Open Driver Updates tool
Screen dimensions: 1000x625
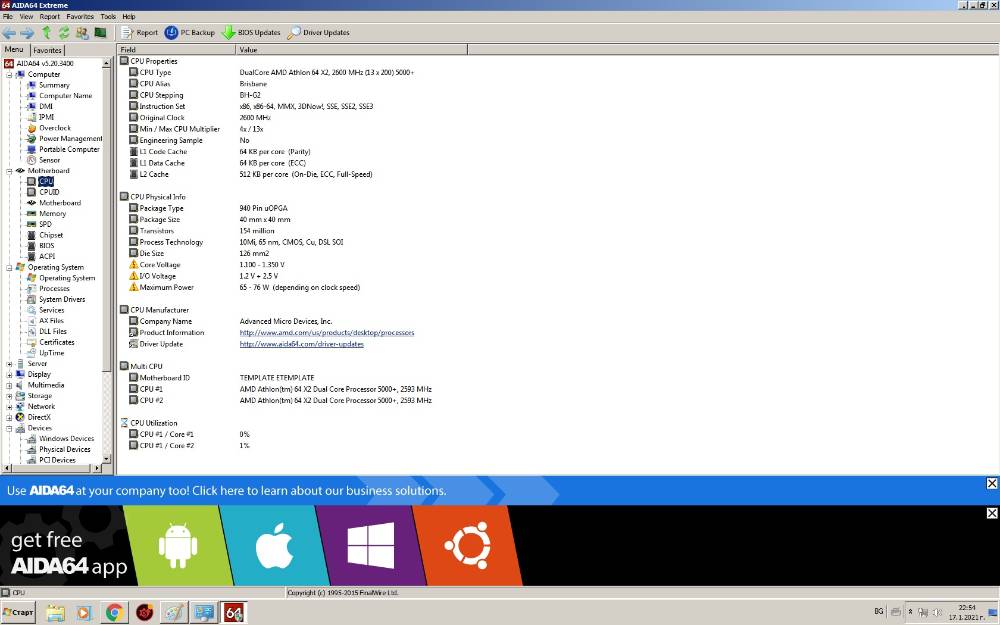(x=318, y=33)
